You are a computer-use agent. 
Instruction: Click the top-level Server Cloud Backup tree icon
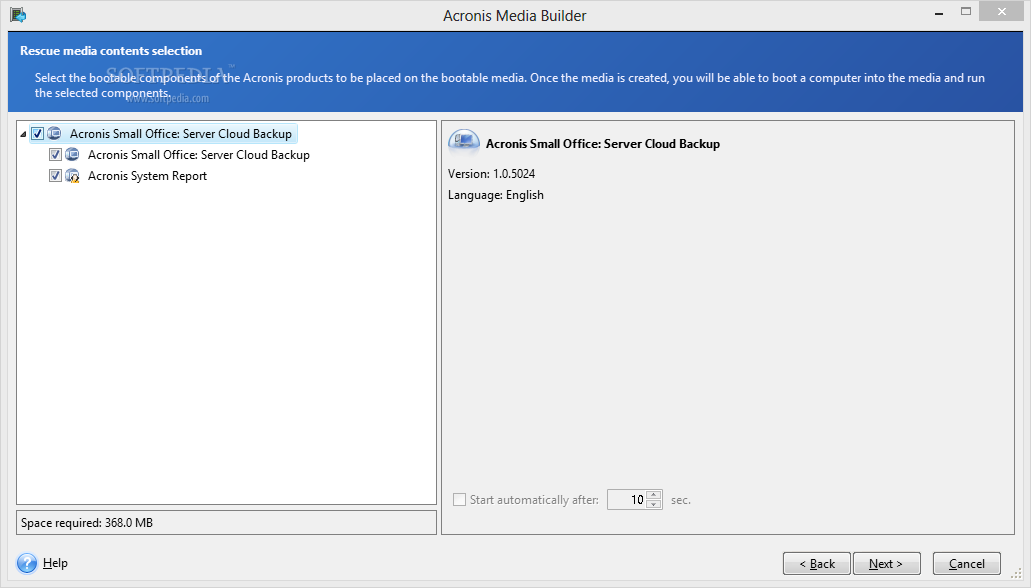tap(54, 134)
